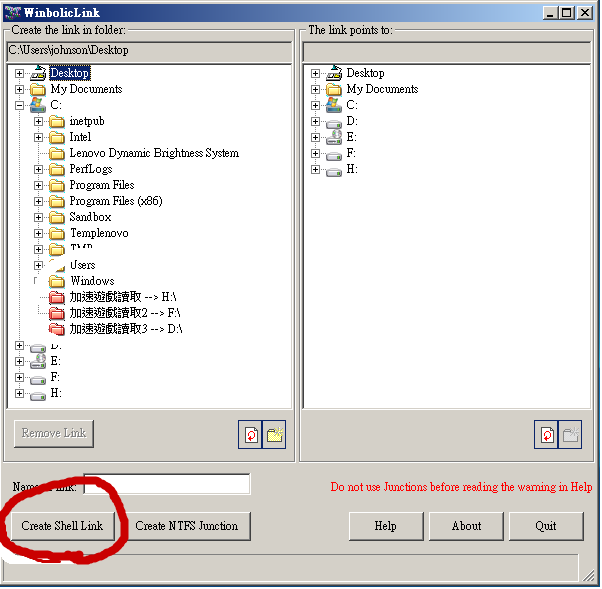Expand the F: drive in left tree

click(x=19, y=377)
